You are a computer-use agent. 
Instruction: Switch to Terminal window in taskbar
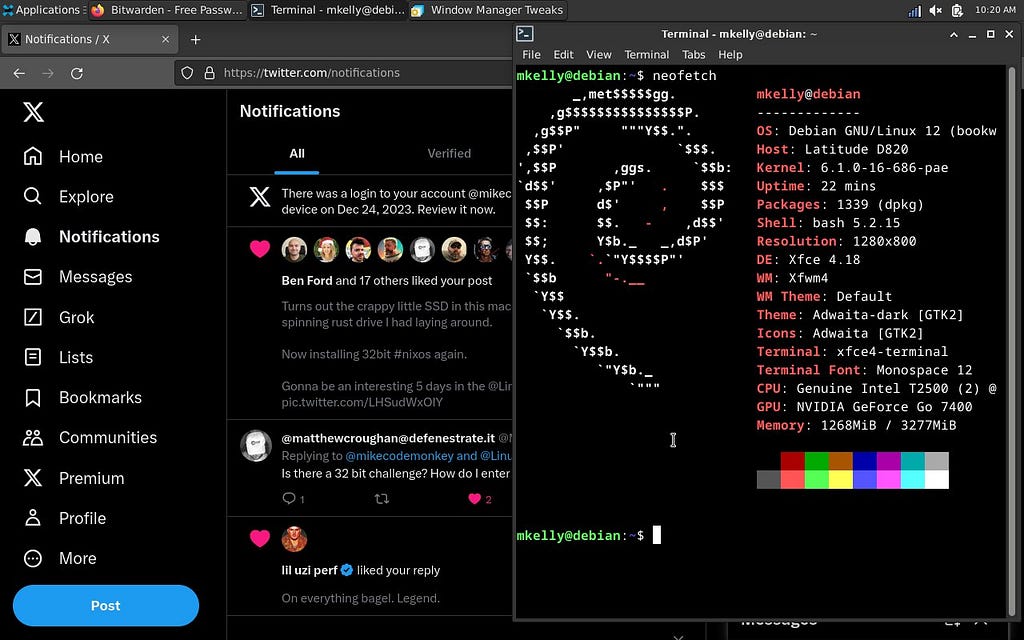[328, 10]
